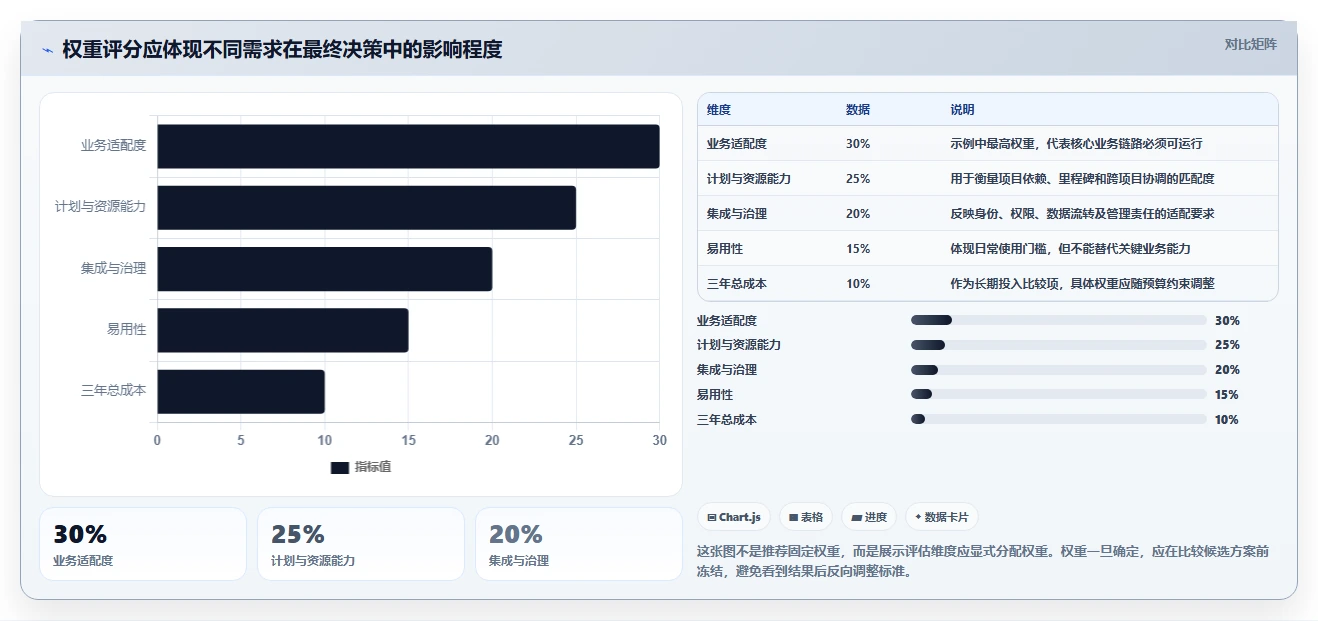The height and width of the screenshot is (621, 1318).
Task: Click the 20% 集成与治理 data card
Action: tap(579, 544)
